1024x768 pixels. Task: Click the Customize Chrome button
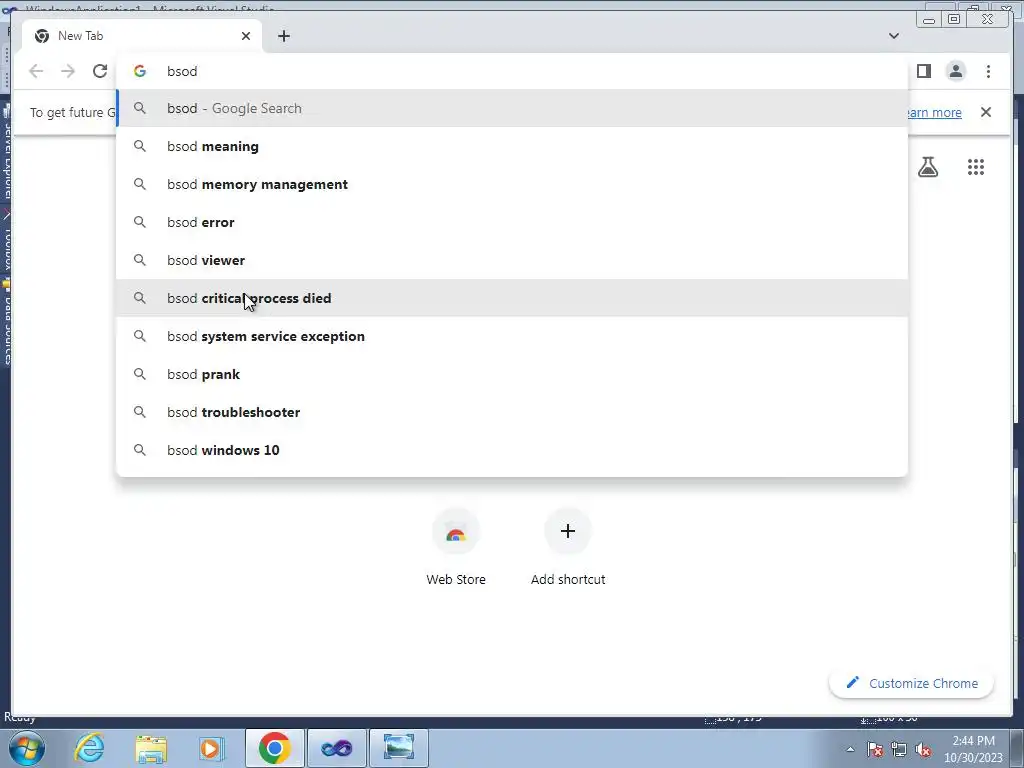[x=911, y=683]
